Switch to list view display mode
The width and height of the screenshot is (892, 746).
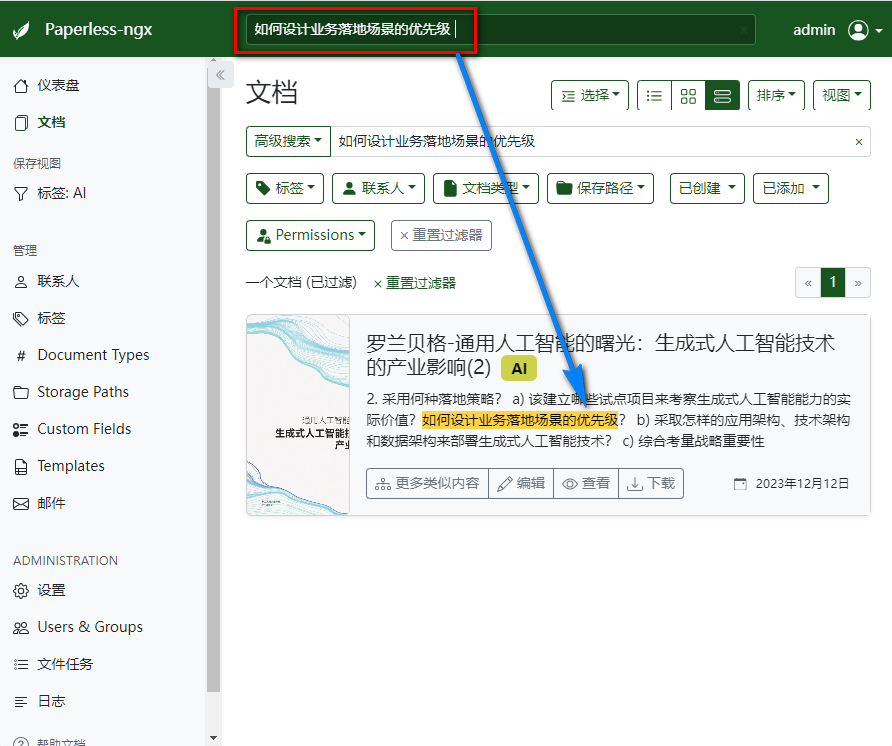click(x=654, y=96)
